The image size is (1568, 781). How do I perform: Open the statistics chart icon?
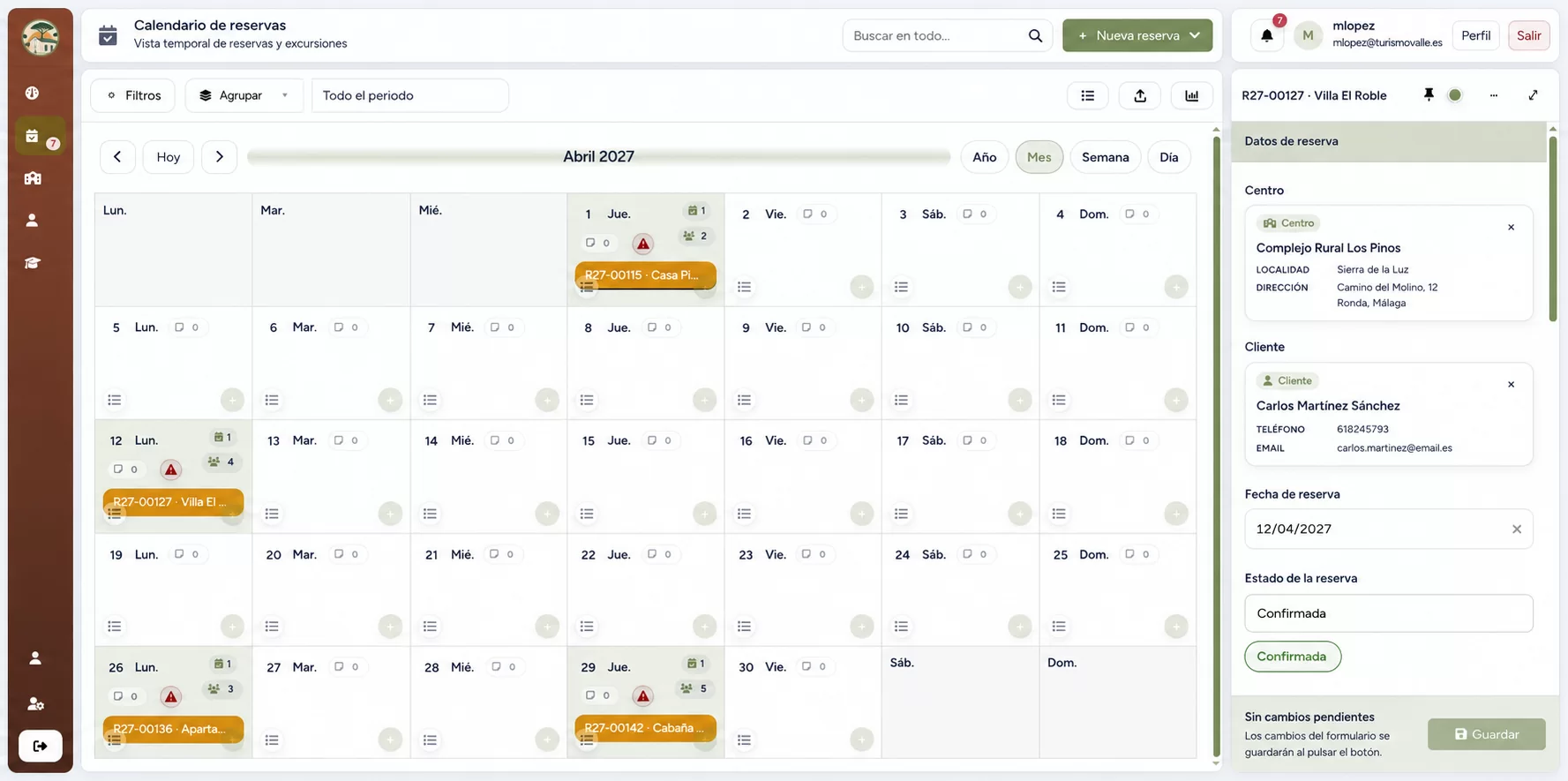pos(1192,95)
